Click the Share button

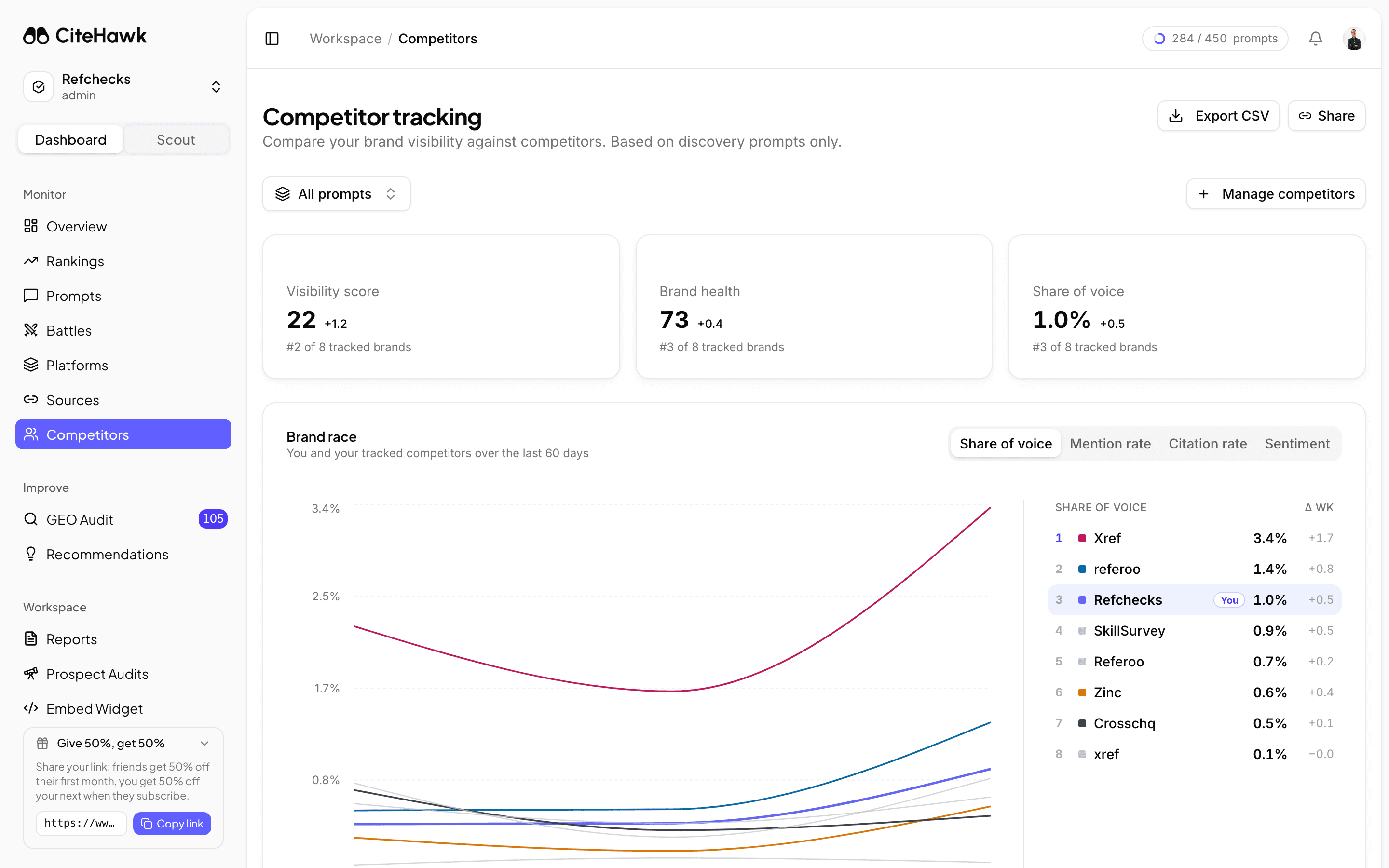click(x=1326, y=116)
